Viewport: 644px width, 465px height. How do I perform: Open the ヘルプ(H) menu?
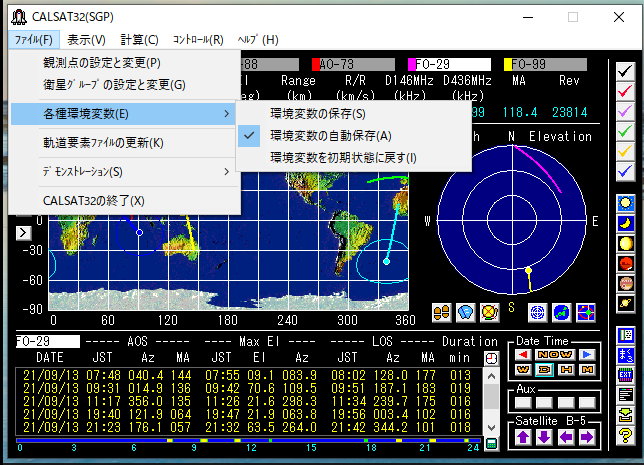click(258, 40)
